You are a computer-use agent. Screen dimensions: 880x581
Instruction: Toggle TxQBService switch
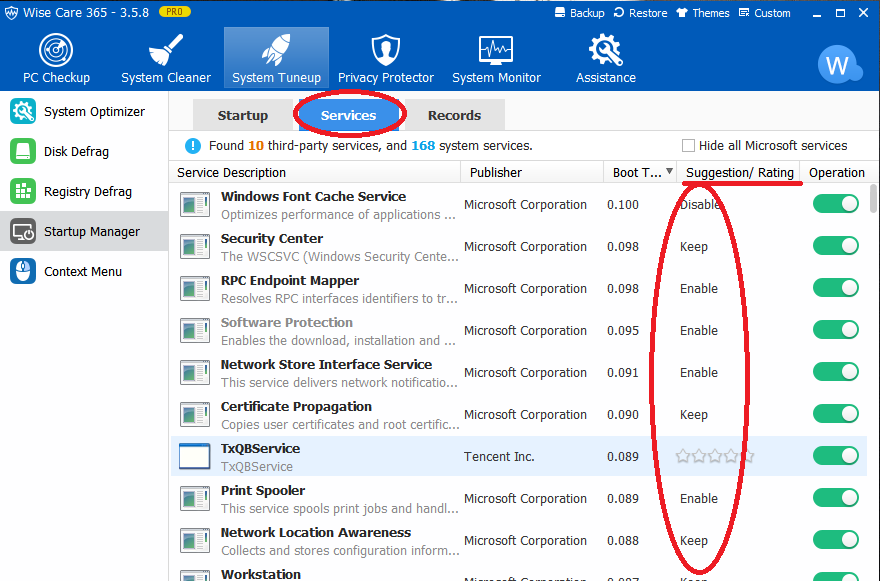click(x=836, y=456)
